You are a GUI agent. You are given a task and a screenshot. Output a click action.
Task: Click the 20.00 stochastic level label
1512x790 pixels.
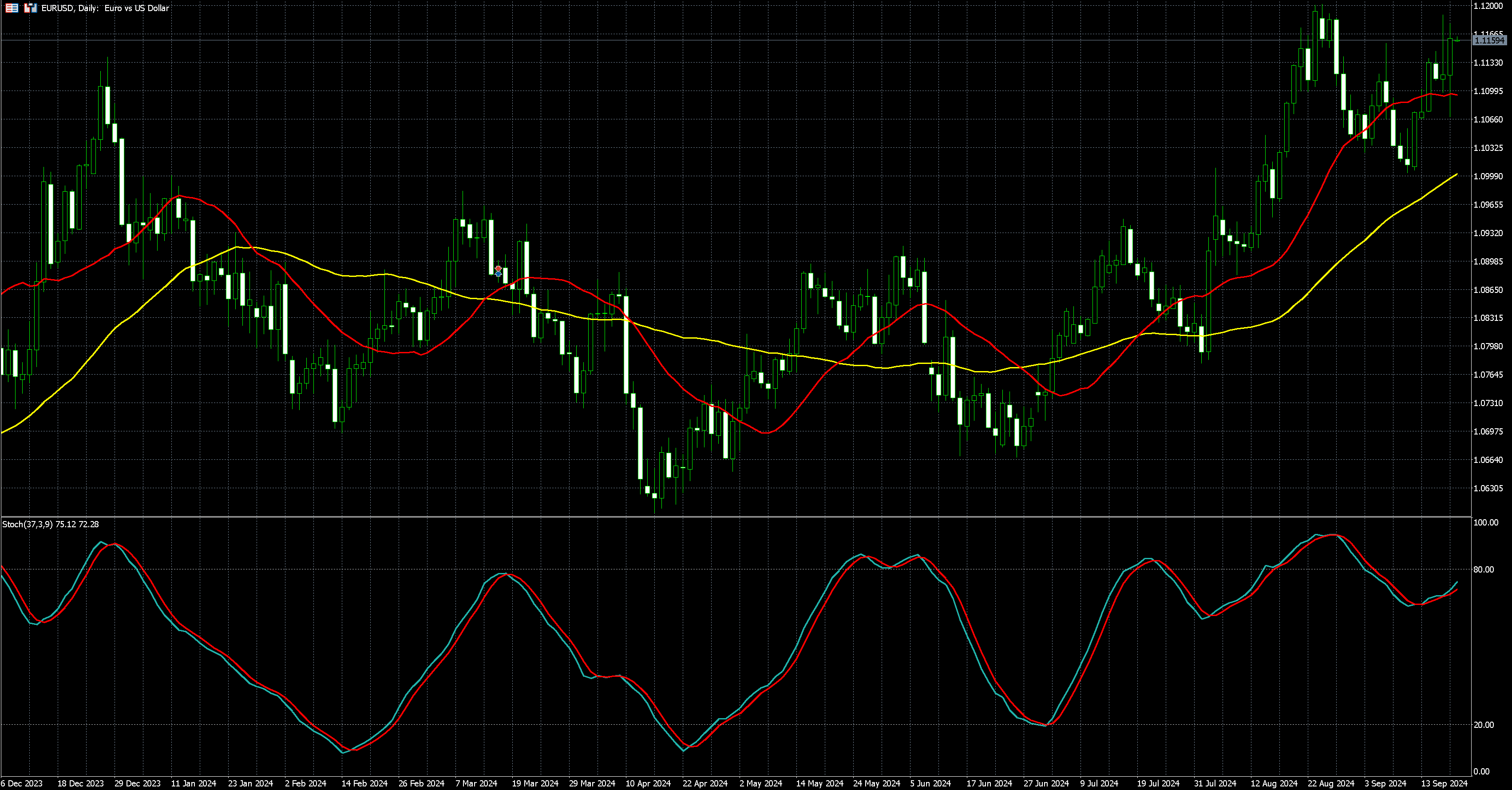pyautogui.click(x=1483, y=725)
